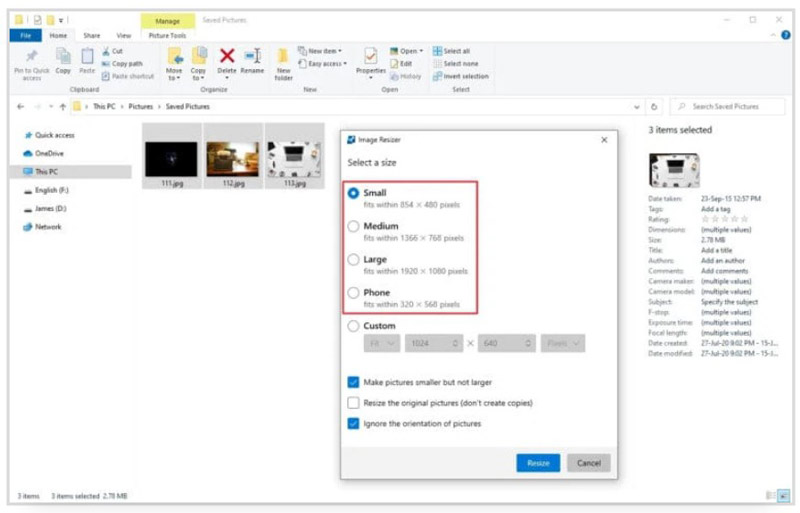Select the Large size option
This screenshot has height=513, width=800.
click(x=353, y=259)
